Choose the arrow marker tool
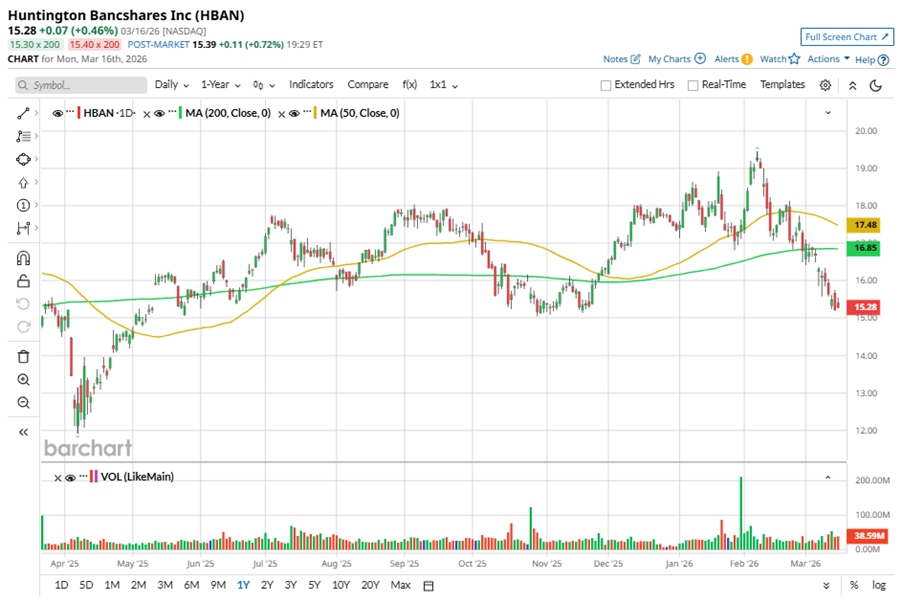The height and width of the screenshot is (603, 902). click(x=23, y=182)
